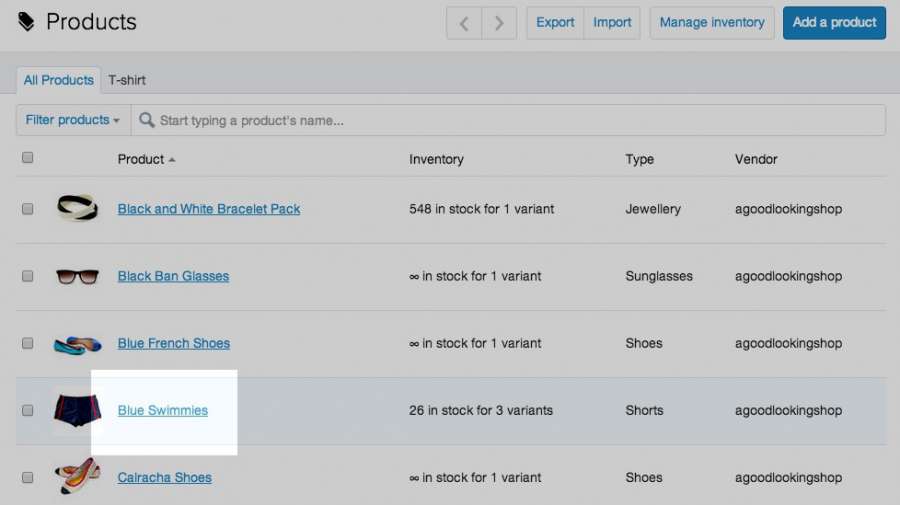Click the next page arrow button
This screenshot has width=900, height=505.
coord(499,22)
